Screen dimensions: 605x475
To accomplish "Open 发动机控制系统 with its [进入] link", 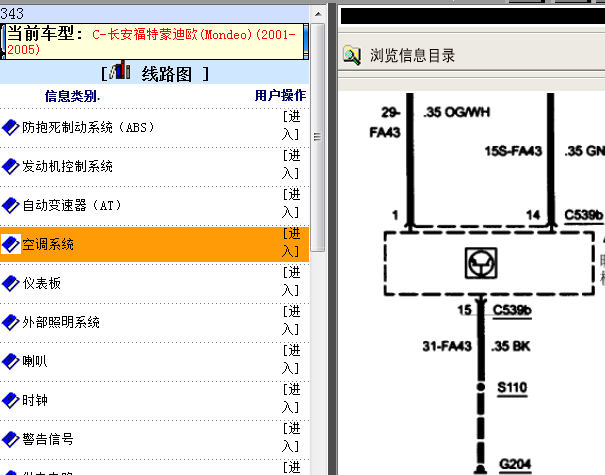I will (x=291, y=164).
